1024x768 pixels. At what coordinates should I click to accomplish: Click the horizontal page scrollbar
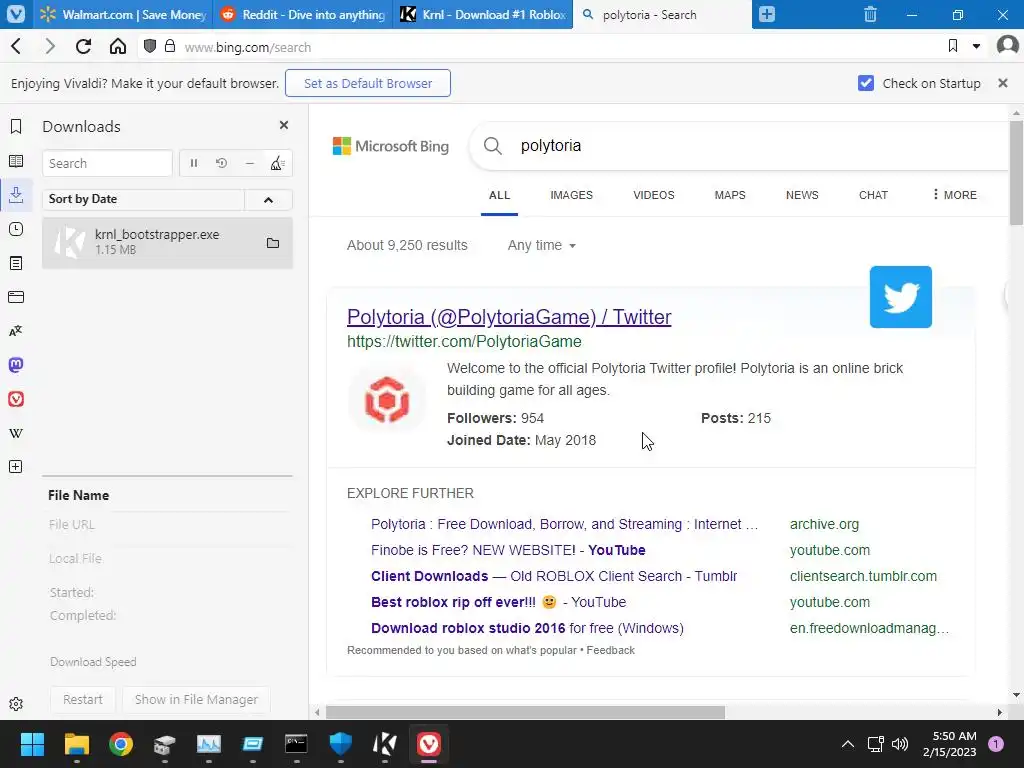pyautogui.click(x=525, y=712)
